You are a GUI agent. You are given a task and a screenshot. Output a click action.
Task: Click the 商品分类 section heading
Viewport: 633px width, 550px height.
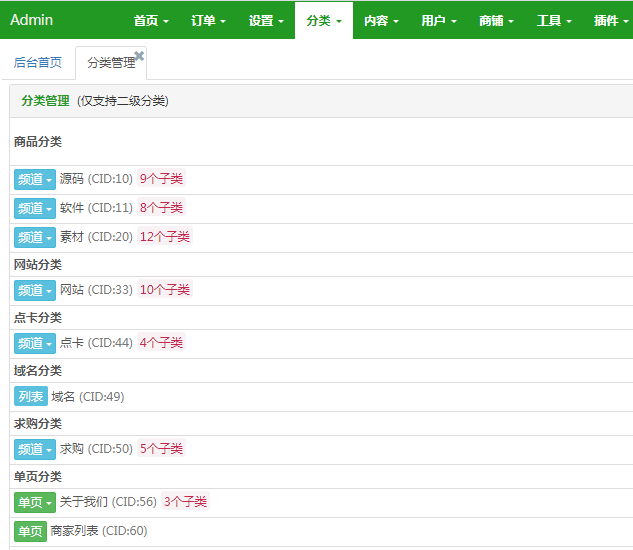(38, 142)
